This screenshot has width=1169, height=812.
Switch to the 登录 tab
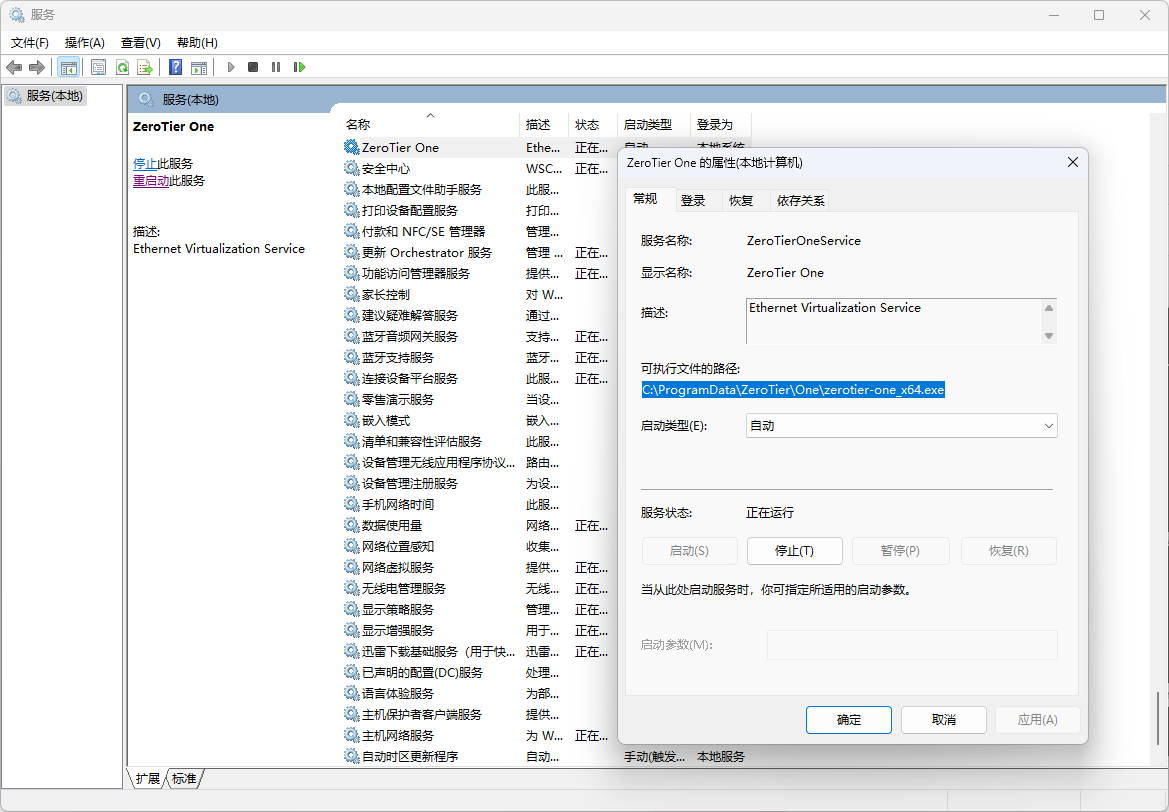pos(693,200)
